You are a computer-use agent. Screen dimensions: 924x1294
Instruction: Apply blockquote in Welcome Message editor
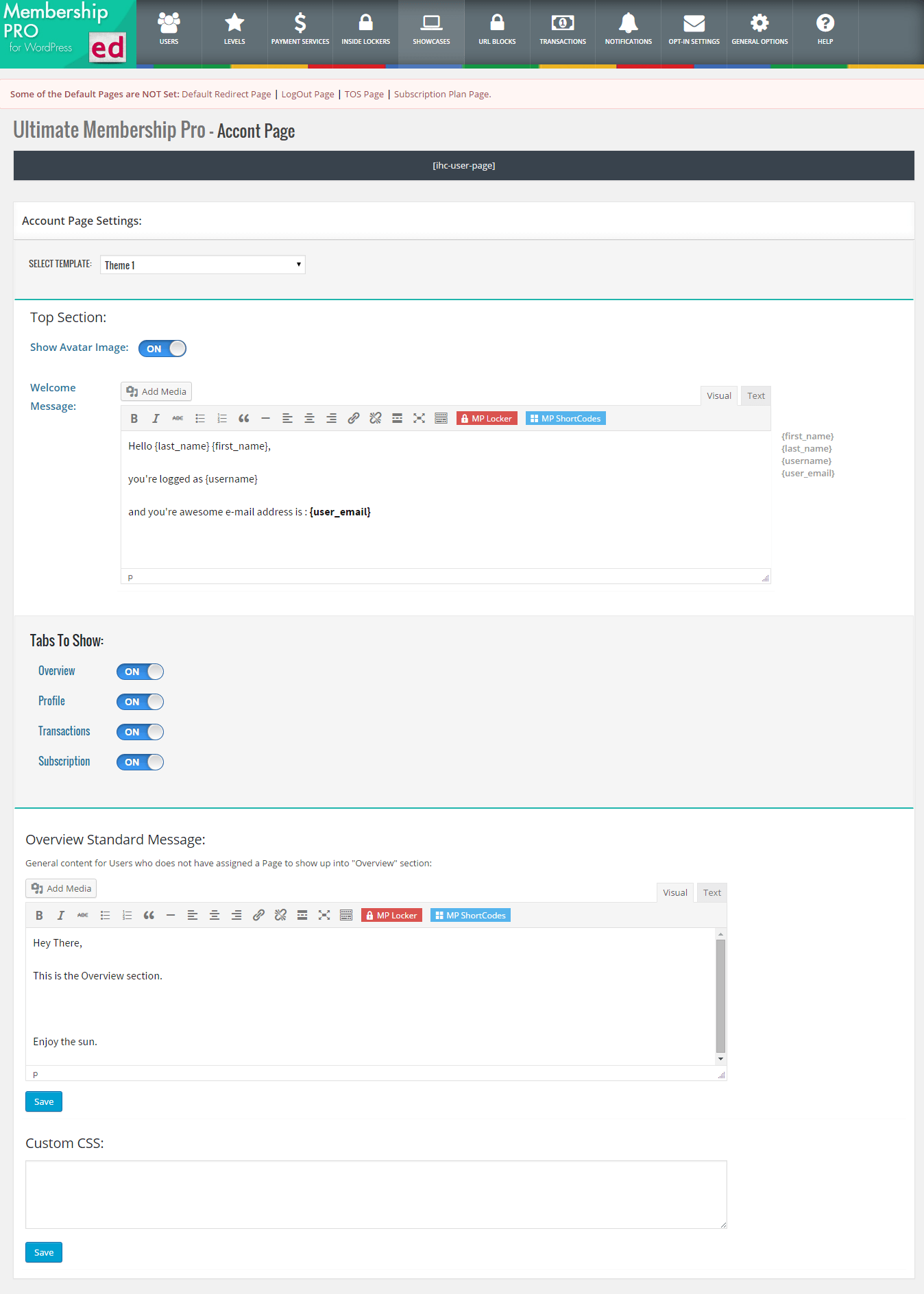point(244,418)
